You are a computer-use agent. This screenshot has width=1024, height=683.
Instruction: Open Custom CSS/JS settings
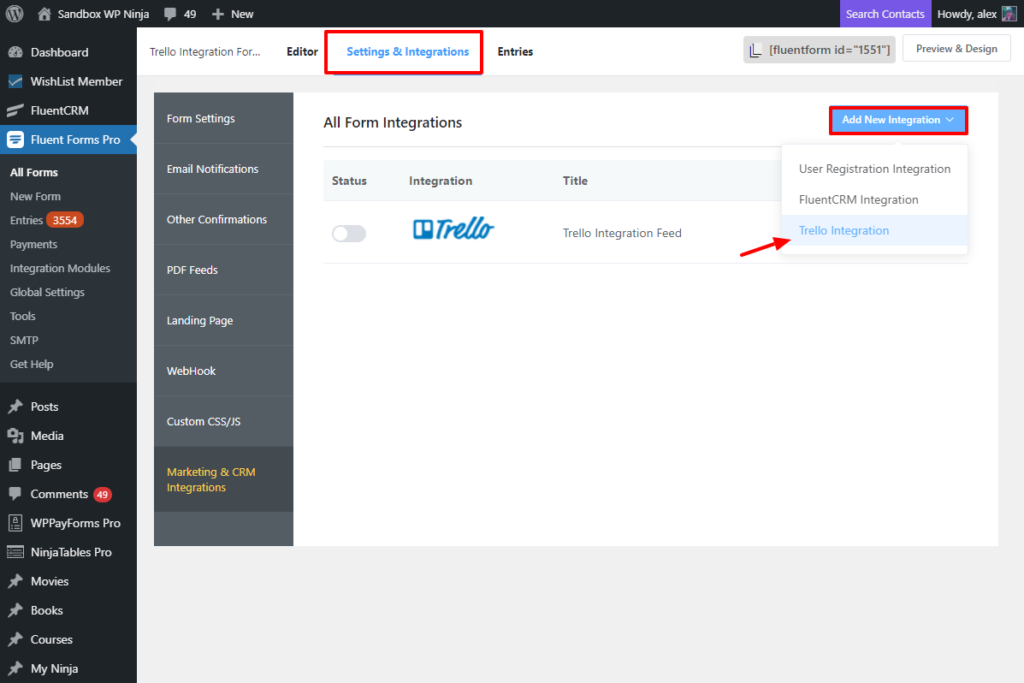click(x=223, y=421)
